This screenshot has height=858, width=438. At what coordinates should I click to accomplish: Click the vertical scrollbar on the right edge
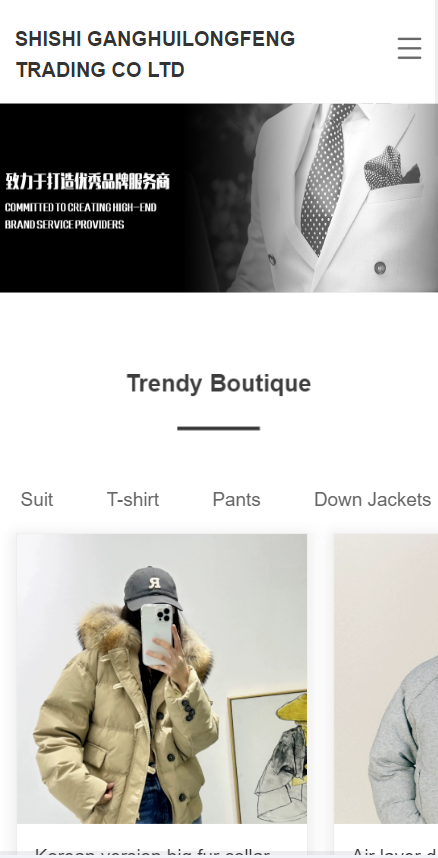click(x=436, y=429)
